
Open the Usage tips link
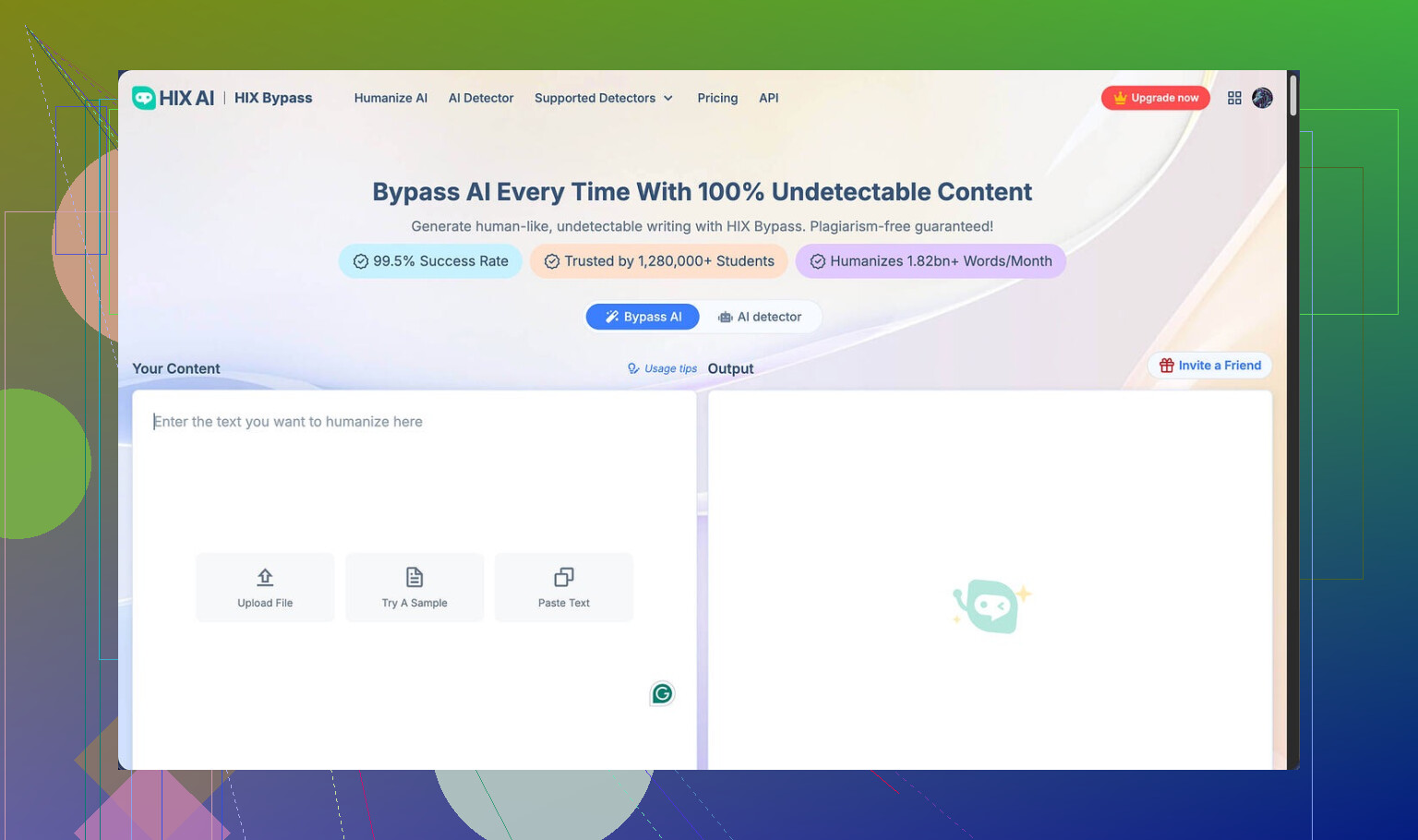[663, 368]
